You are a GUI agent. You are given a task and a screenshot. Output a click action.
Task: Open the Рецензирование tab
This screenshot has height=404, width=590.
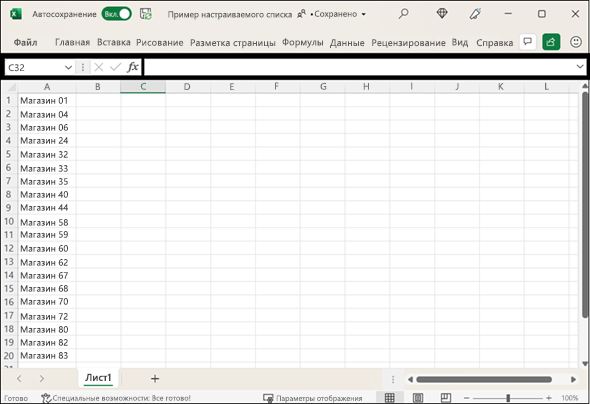click(408, 43)
